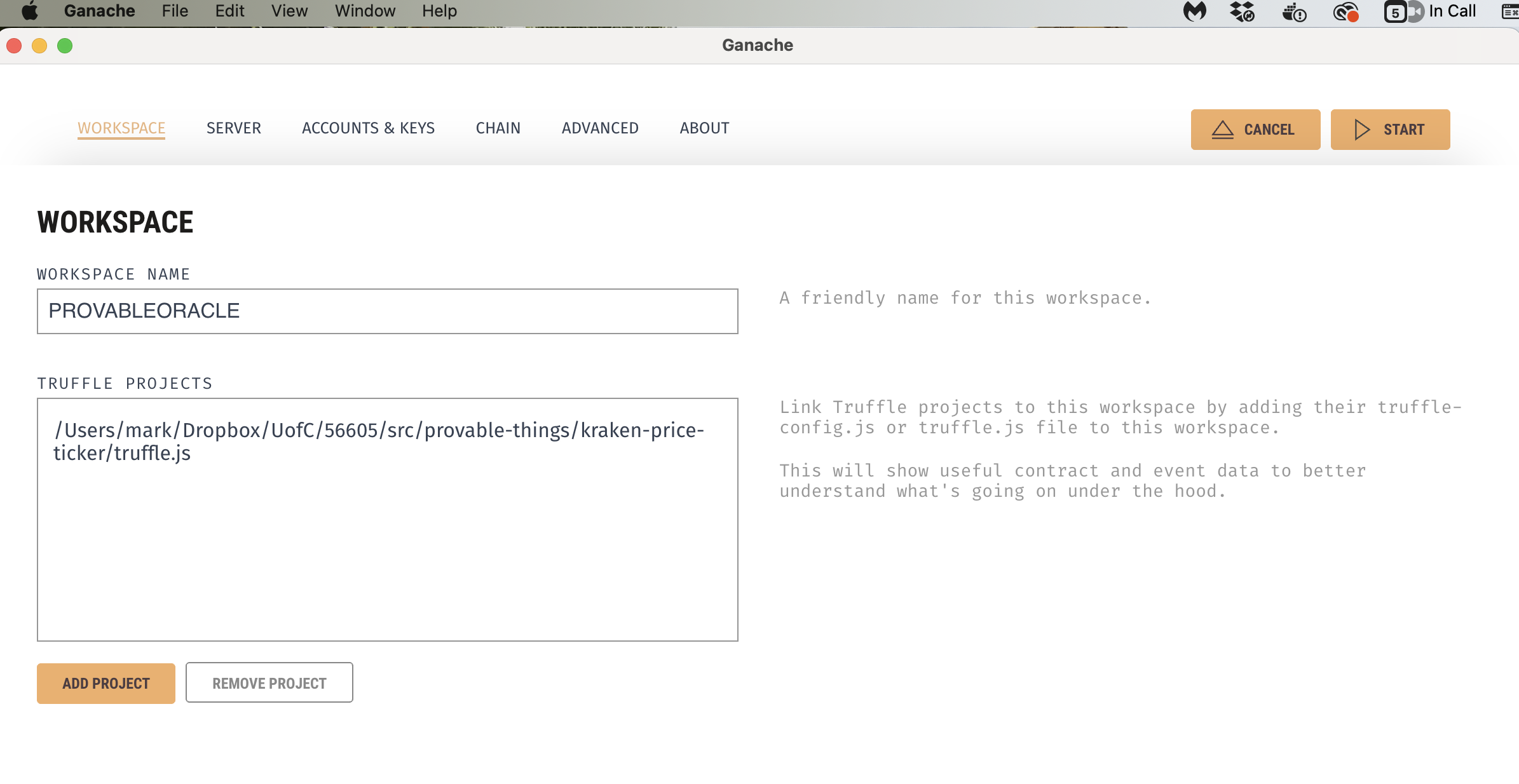Open the Accounts & Keys tab
Viewport: 1519px width, 784px height.
368,128
